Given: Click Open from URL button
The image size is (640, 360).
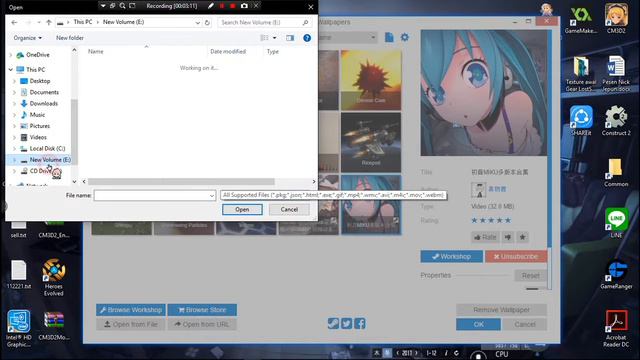Looking at the screenshot, I should tap(202, 324).
